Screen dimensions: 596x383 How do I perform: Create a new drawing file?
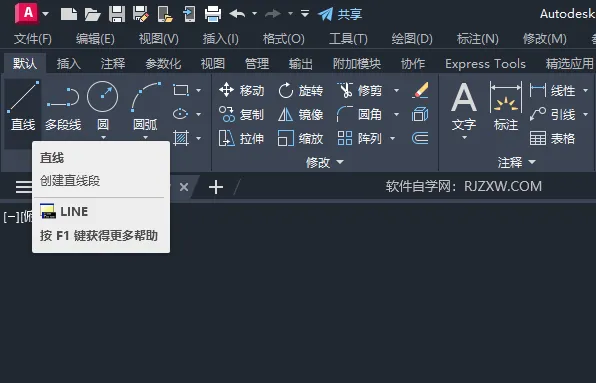click(x=69, y=14)
